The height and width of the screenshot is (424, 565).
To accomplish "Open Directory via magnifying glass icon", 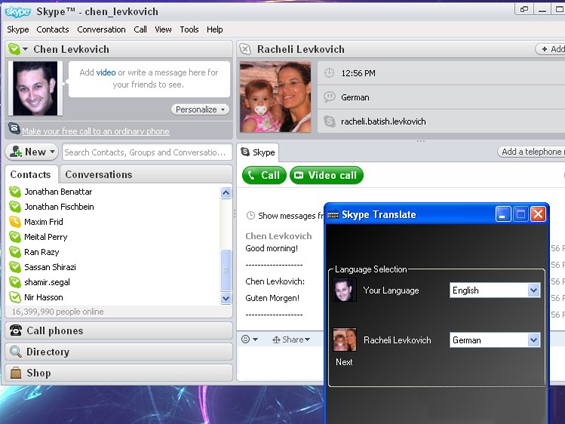I will point(15,352).
